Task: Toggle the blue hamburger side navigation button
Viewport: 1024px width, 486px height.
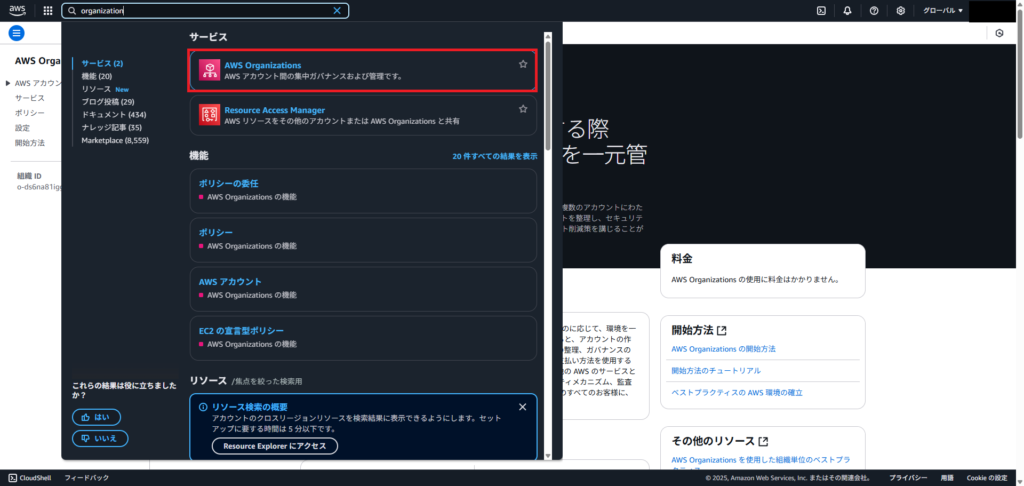Action: pos(16,33)
